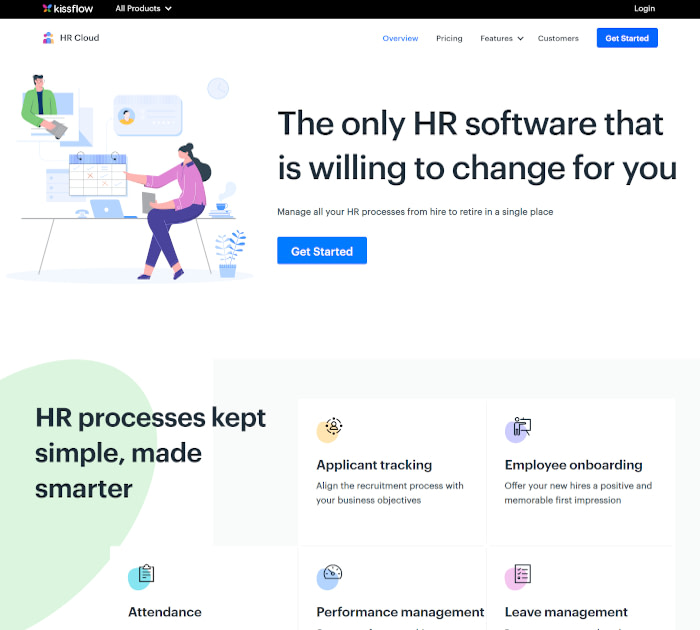Click the Performance management gauge icon

click(x=329, y=577)
